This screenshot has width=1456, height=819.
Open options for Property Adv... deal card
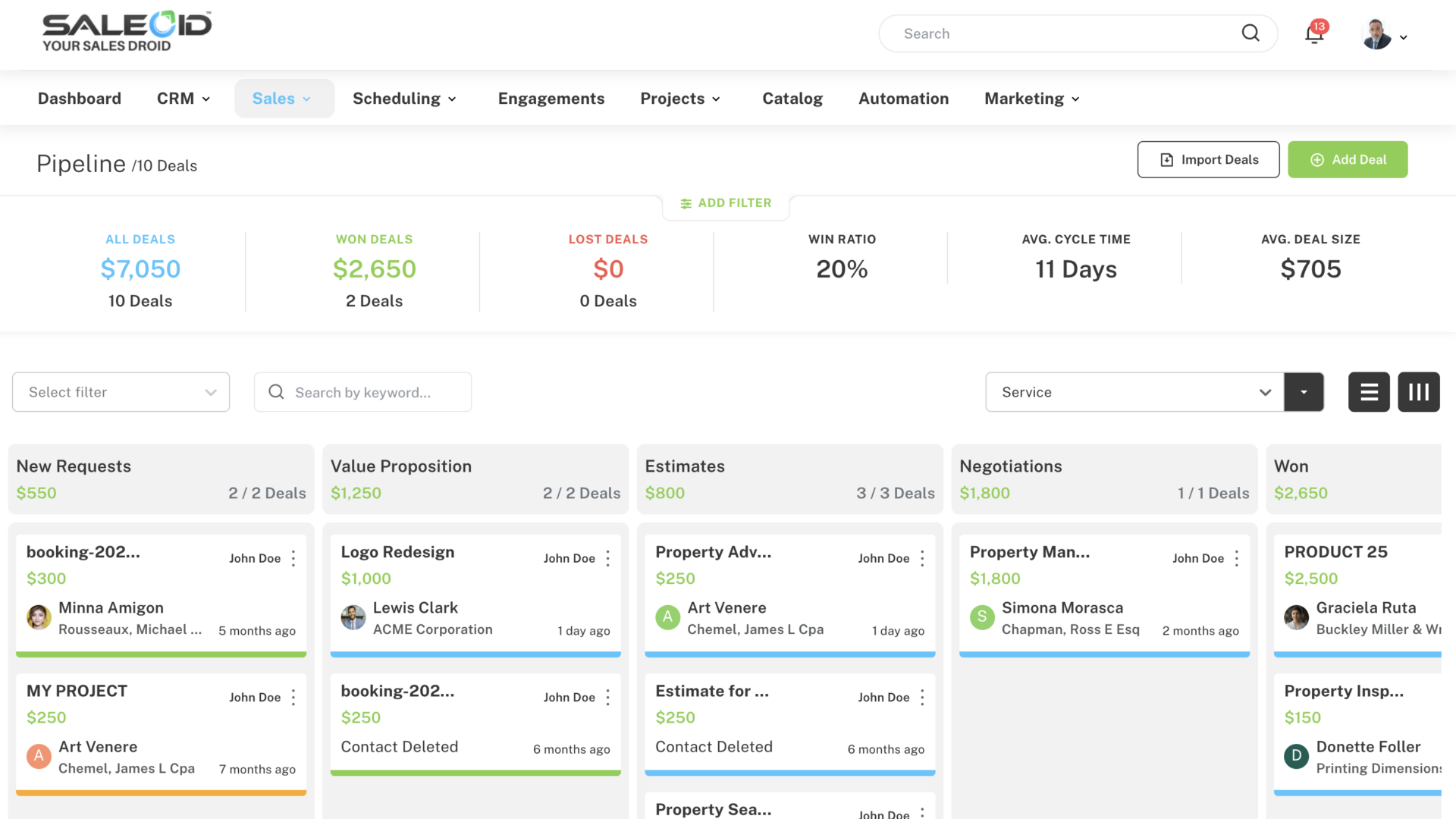pyautogui.click(x=922, y=559)
